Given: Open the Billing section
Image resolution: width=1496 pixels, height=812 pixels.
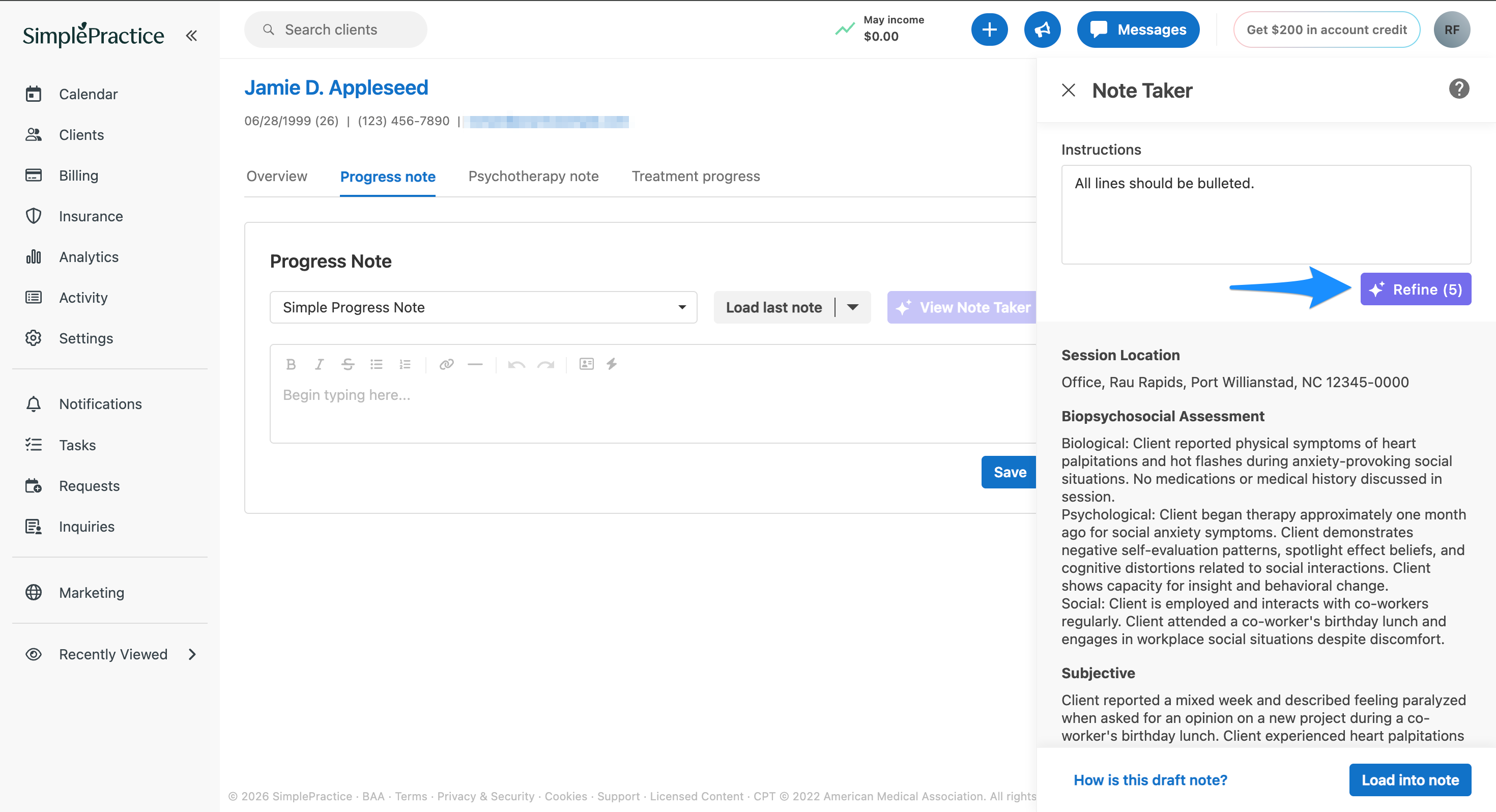Looking at the screenshot, I should coord(78,176).
